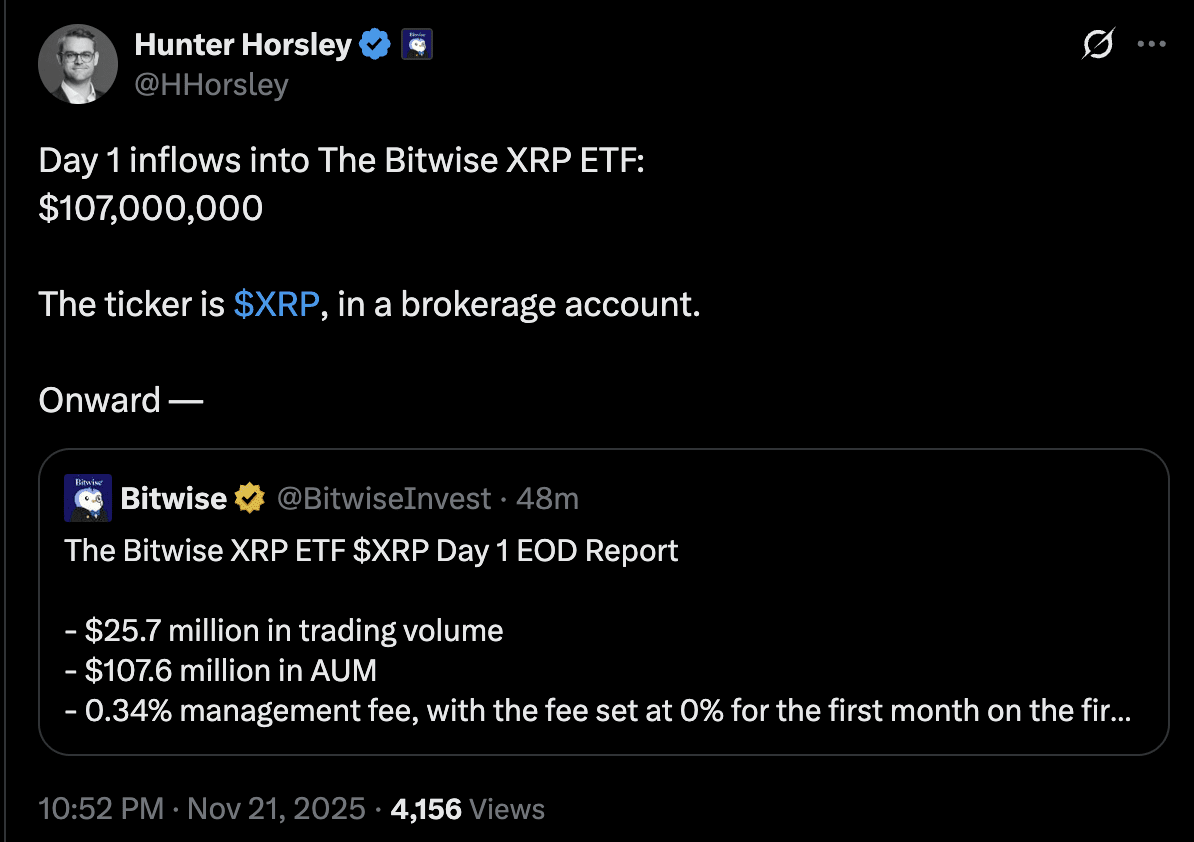The image size is (1194, 842).
Task: Click the Bitwise avatar in the quoted post
Action: (x=88, y=498)
